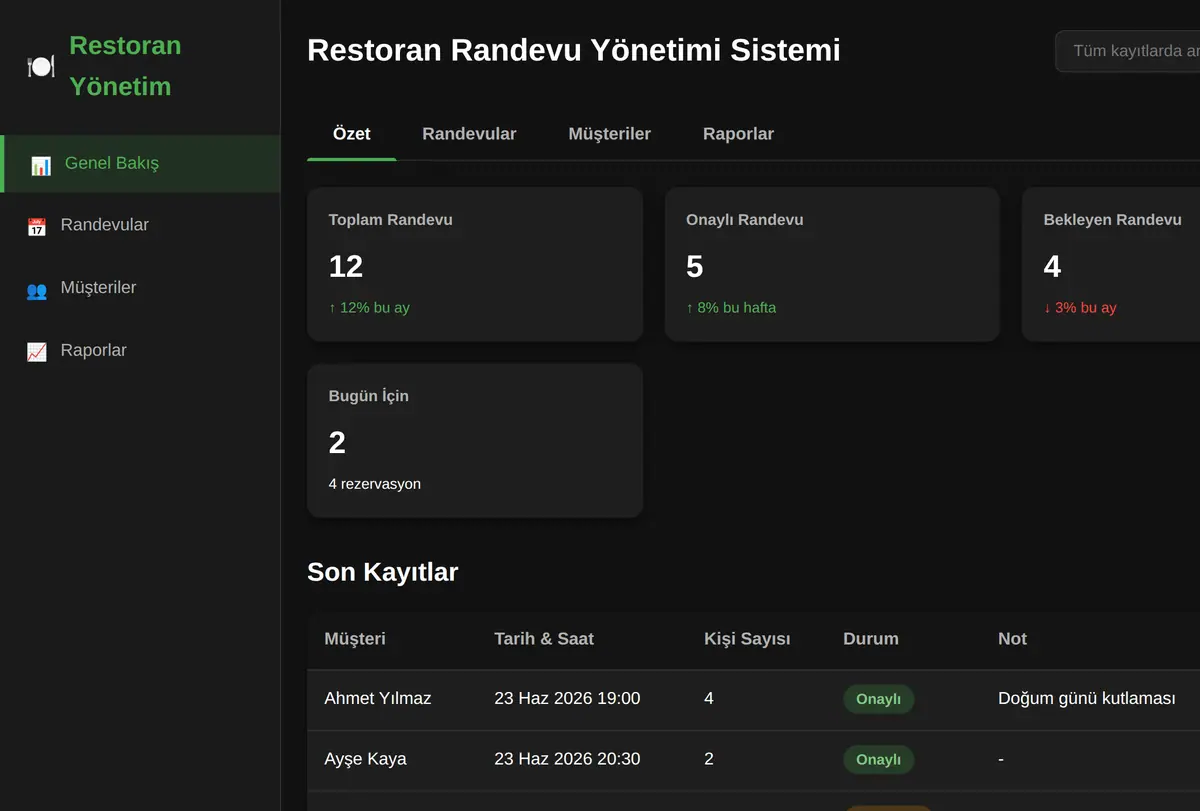Click the Randevular calendar icon in sidebar
Viewport: 1200px width, 811px height.
pyautogui.click(x=37, y=226)
